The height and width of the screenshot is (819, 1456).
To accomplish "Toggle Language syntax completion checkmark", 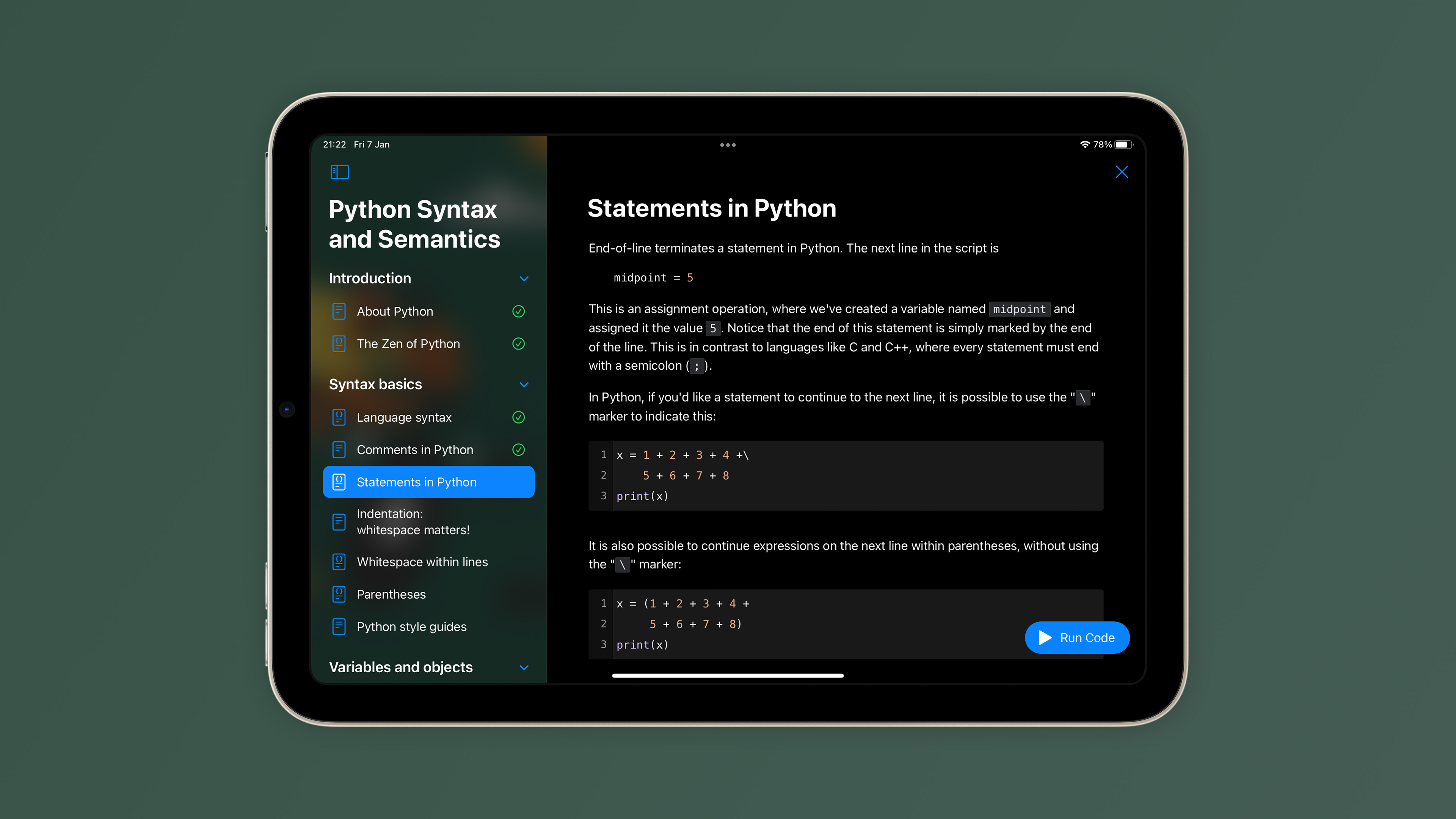I will [518, 417].
